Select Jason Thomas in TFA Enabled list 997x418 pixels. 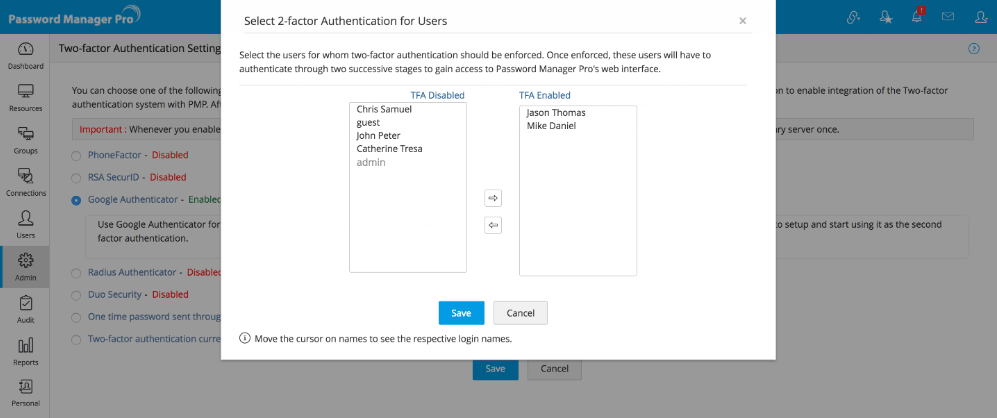click(556, 113)
